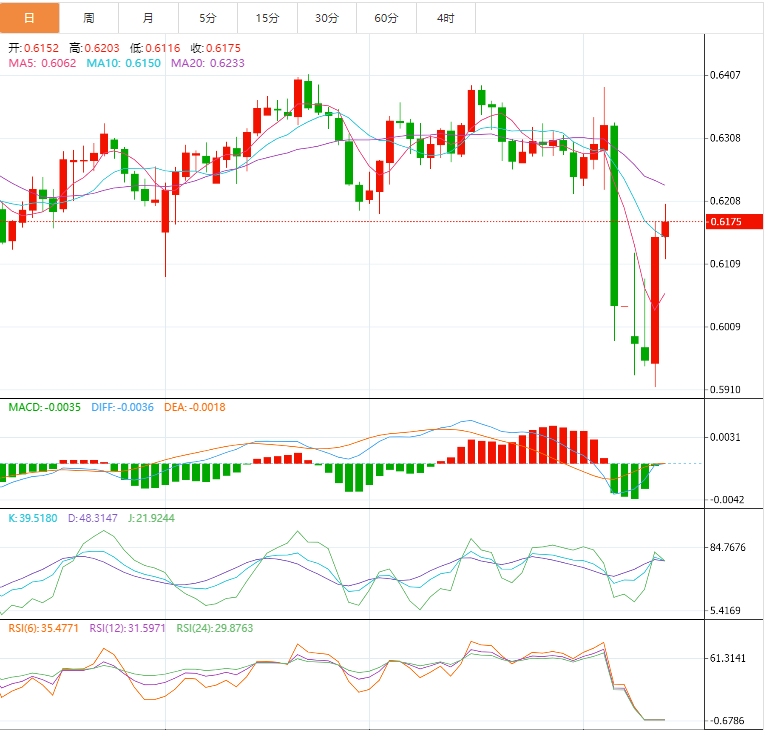765x730 pixels.
Task: Select the 60分 timeframe tab
Action: coord(386,18)
